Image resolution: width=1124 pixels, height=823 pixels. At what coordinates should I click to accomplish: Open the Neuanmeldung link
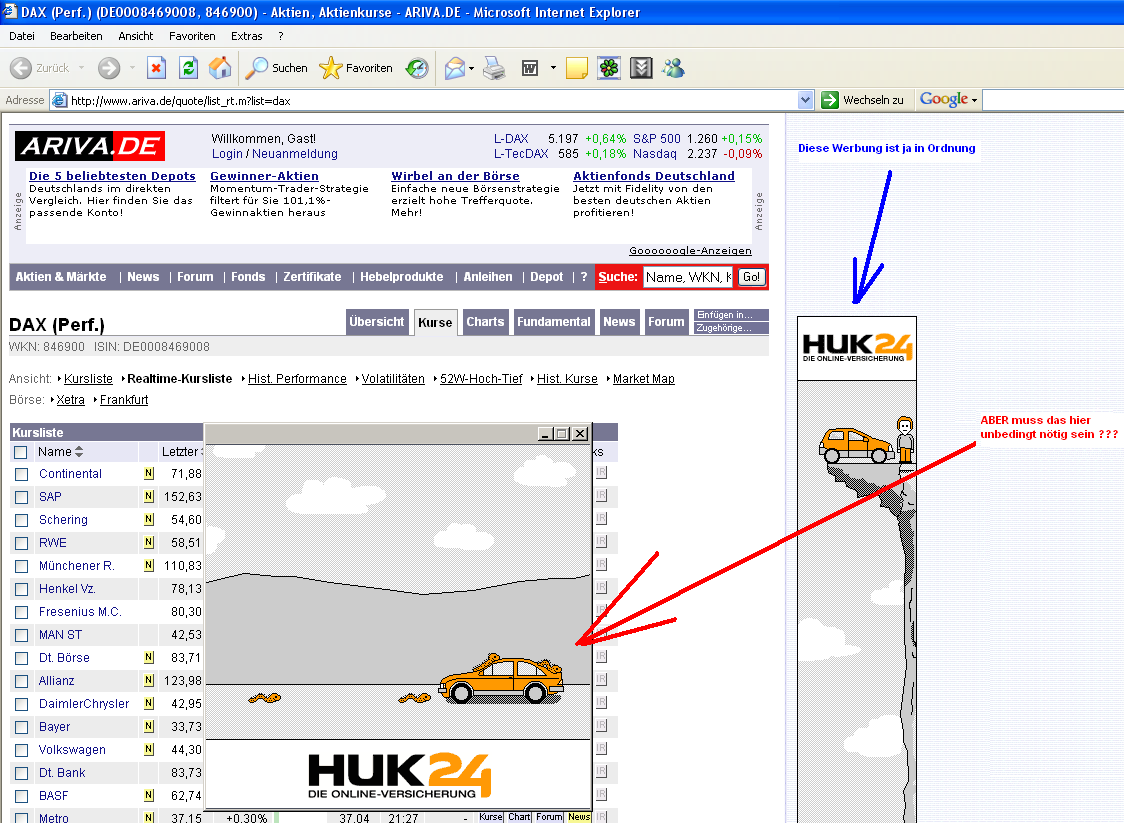pos(295,153)
